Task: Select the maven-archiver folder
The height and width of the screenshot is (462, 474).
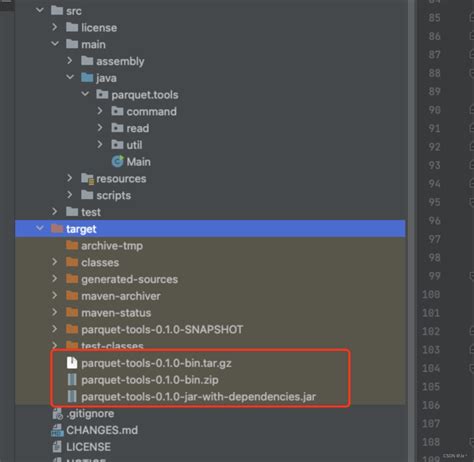Action: point(121,296)
